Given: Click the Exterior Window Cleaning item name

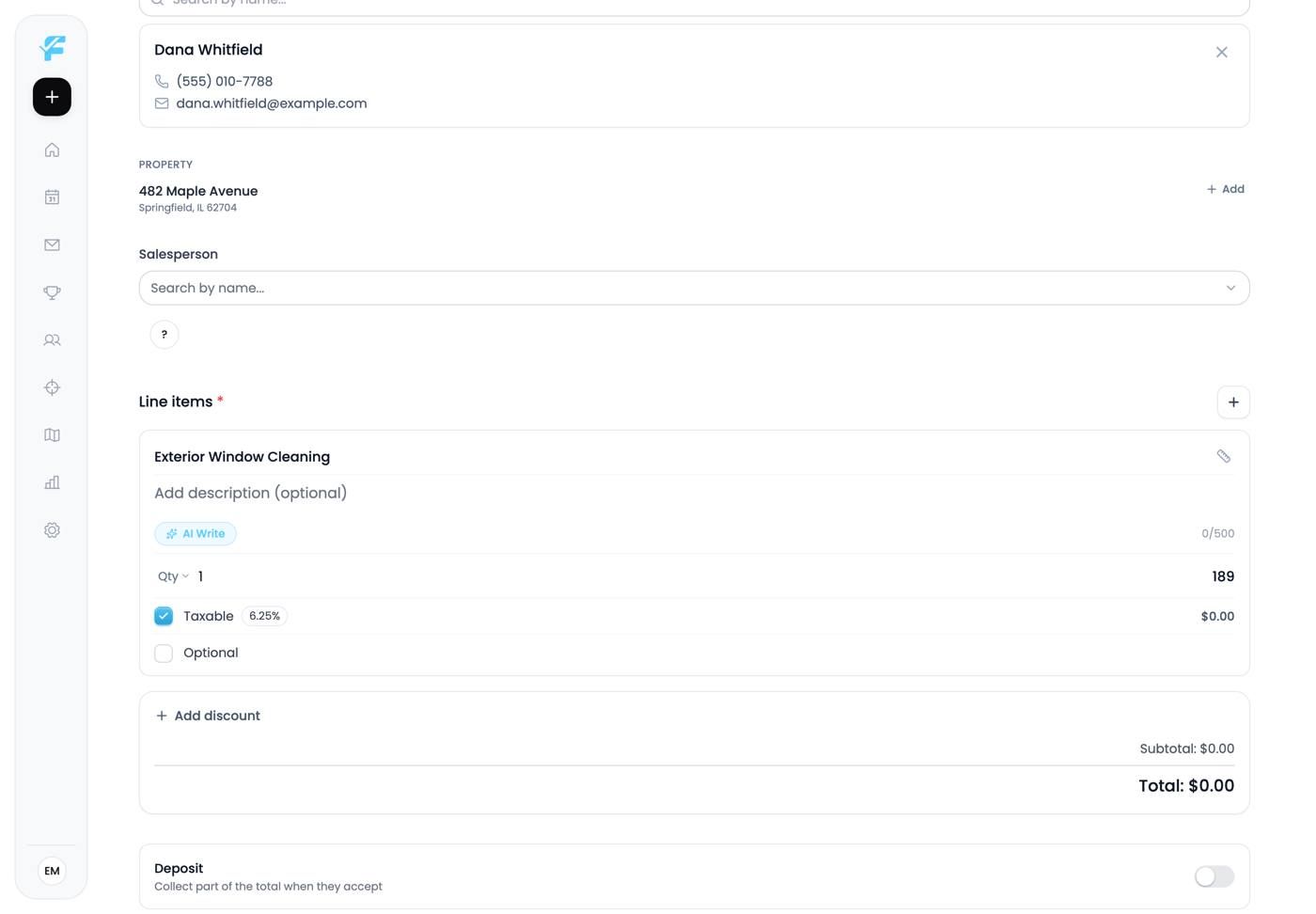Looking at the screenshot, I should pyautogui.click(x=242, y=457).
